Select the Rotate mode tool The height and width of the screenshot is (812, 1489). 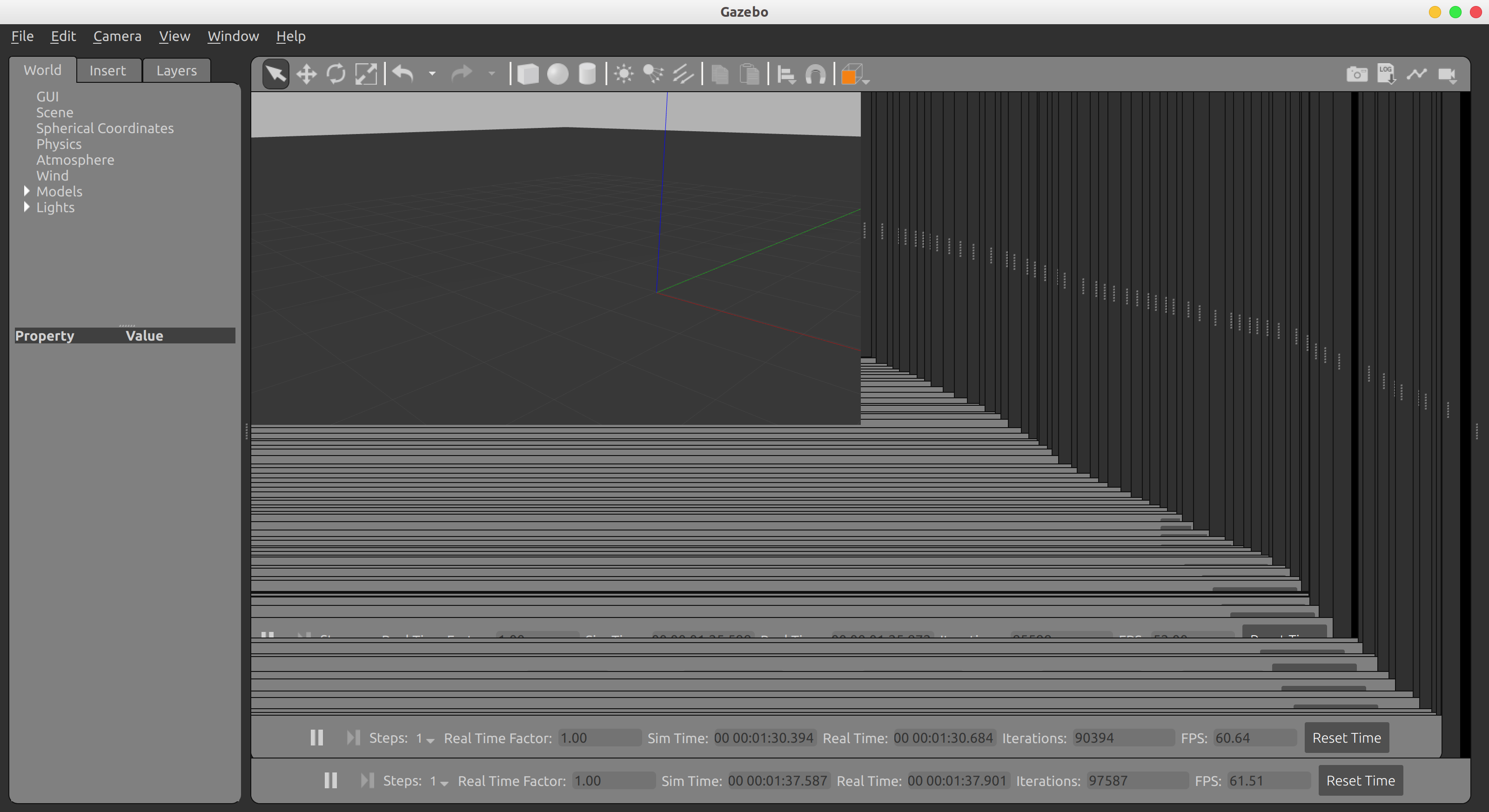[336, 74]
